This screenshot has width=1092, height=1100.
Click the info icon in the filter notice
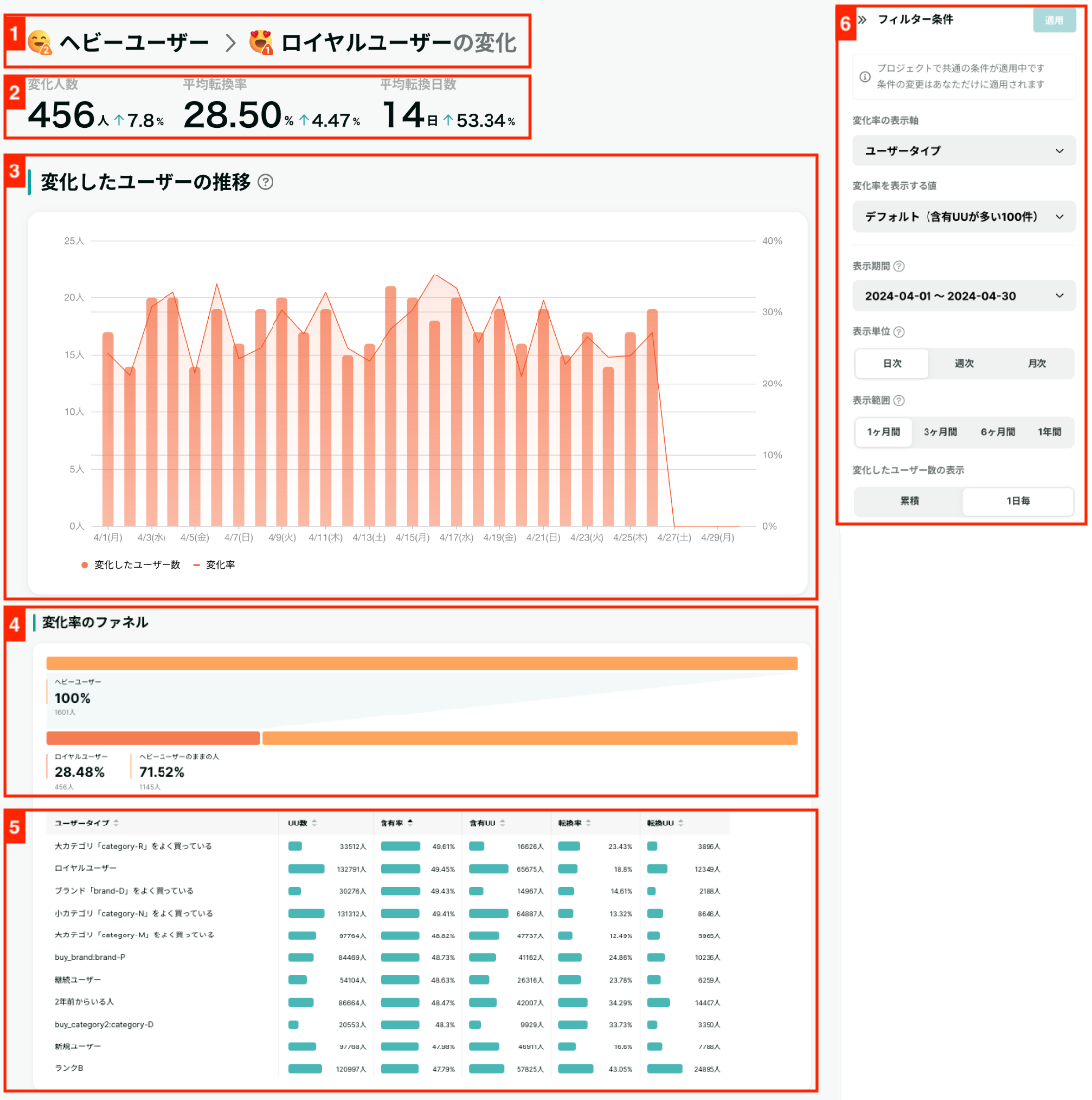pyautogui.click(x=865, y=77)
